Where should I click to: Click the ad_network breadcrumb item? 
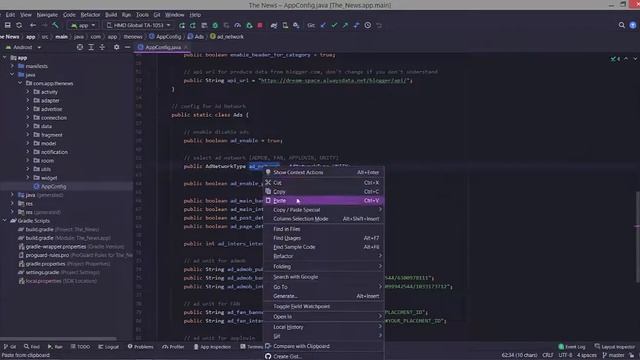[x=227, y=37]
